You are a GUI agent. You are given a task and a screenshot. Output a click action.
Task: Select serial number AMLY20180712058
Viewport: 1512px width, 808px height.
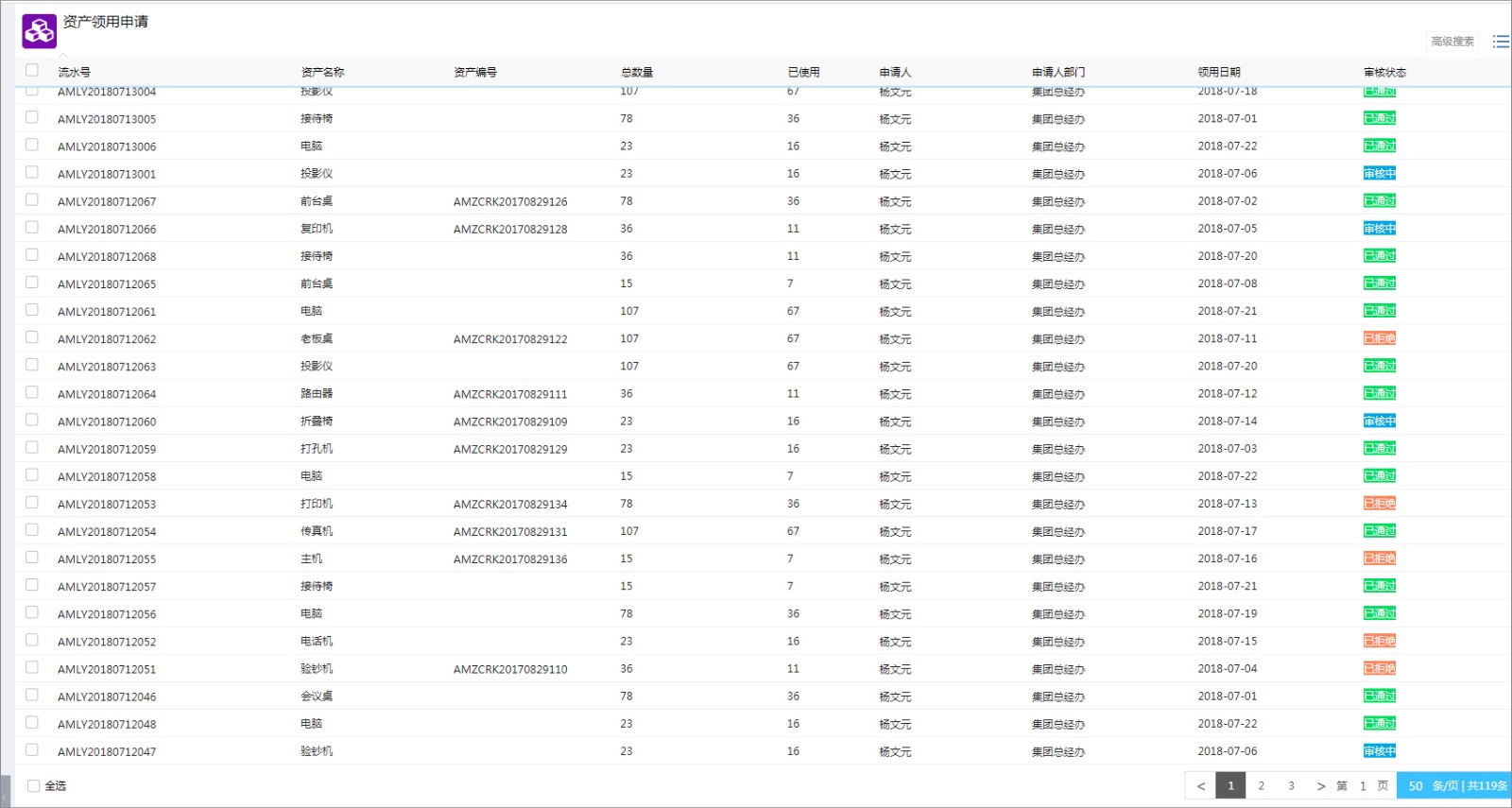pyautogui.click(x=107, y=476)
